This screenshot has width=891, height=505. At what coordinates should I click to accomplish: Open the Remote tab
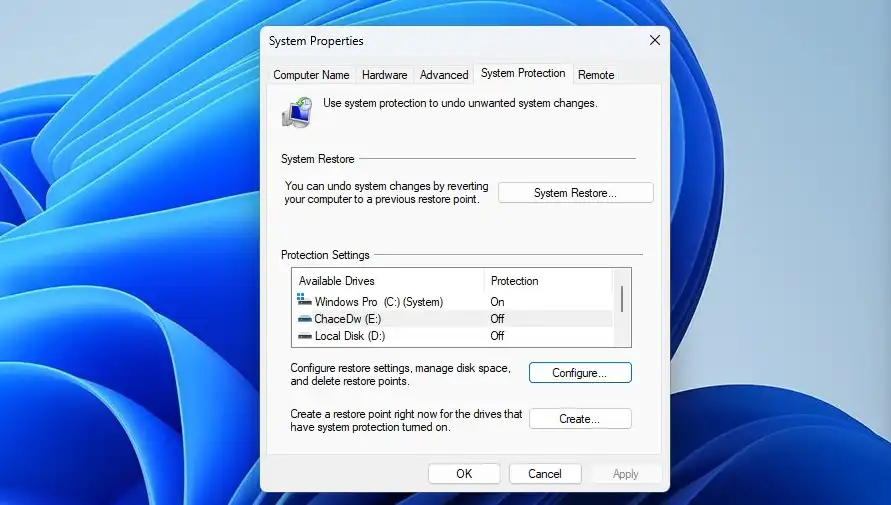596,75
